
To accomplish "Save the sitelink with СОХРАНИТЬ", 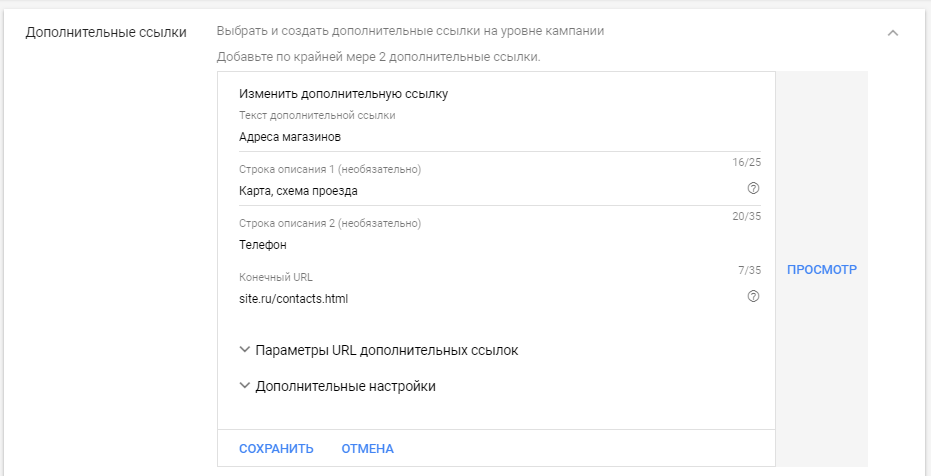I will point(276,449).
